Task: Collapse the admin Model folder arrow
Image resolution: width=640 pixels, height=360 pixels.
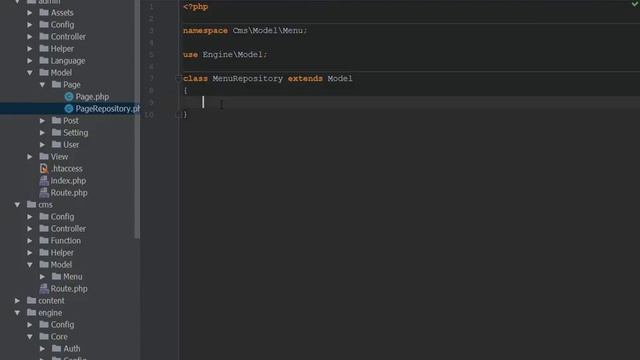Action: (x=30, y=73)
